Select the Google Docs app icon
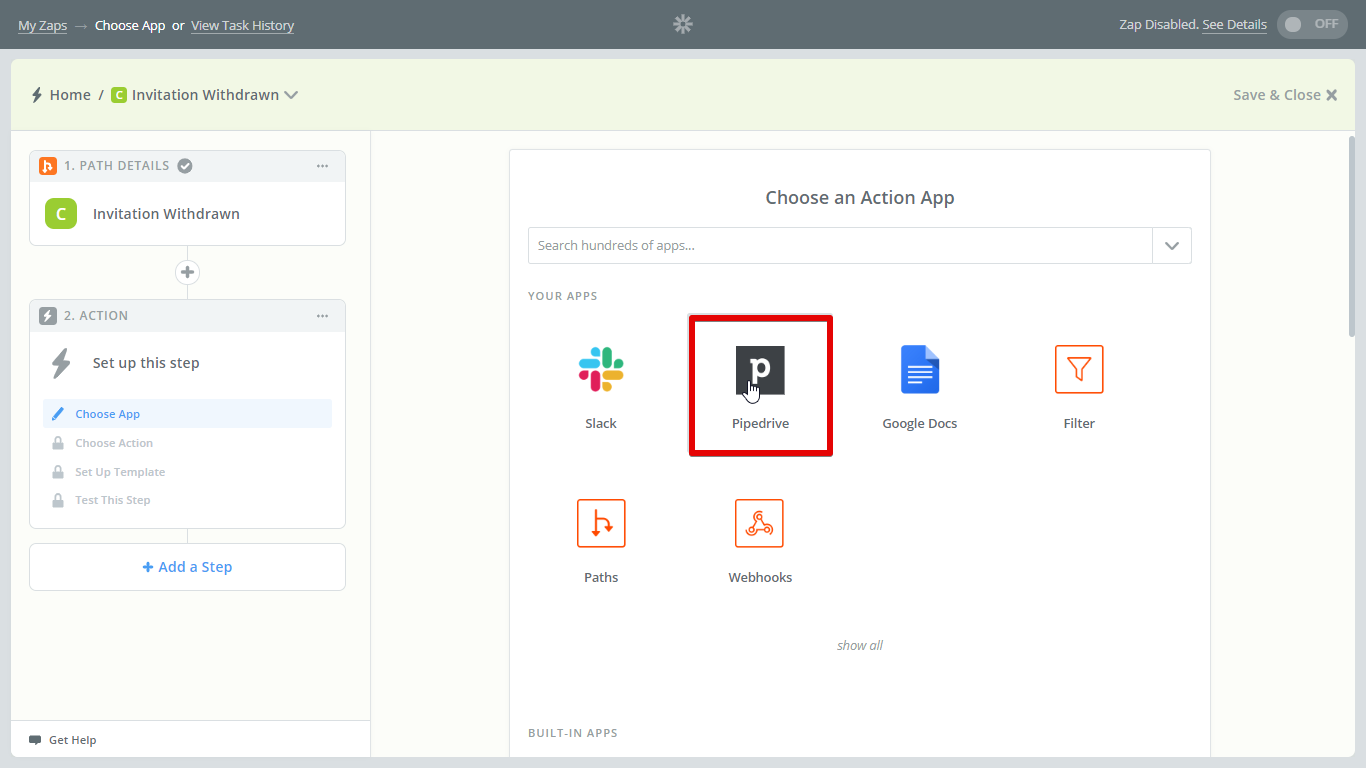The height and width of the screenshot is (768, 1366). (920, 369)
